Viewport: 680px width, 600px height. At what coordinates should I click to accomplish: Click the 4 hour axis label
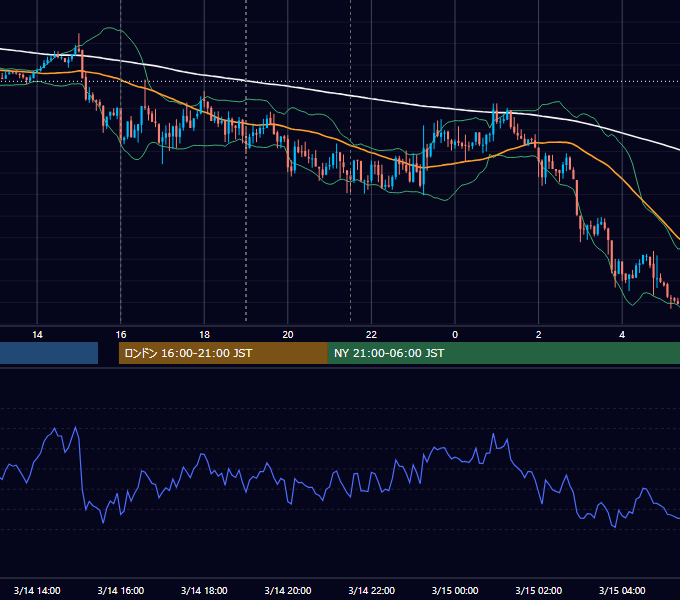point(622,334)
